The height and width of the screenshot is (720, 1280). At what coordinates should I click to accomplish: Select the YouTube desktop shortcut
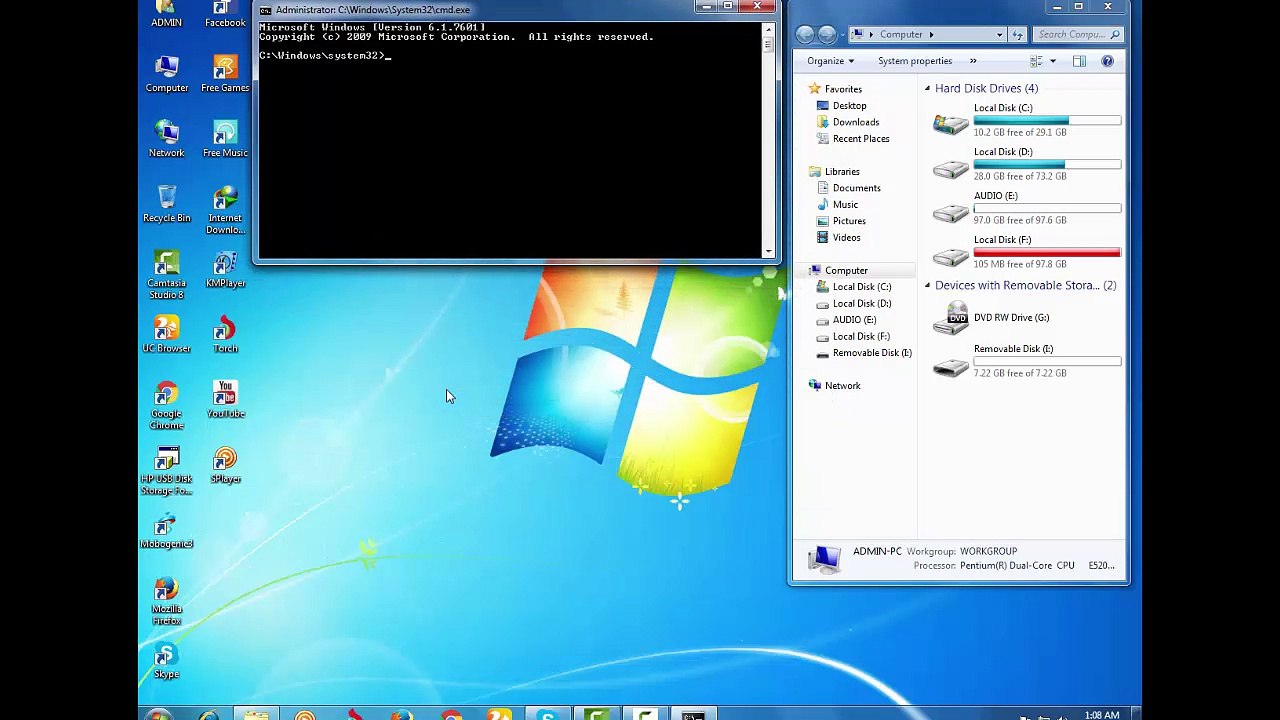coord(225,399)
